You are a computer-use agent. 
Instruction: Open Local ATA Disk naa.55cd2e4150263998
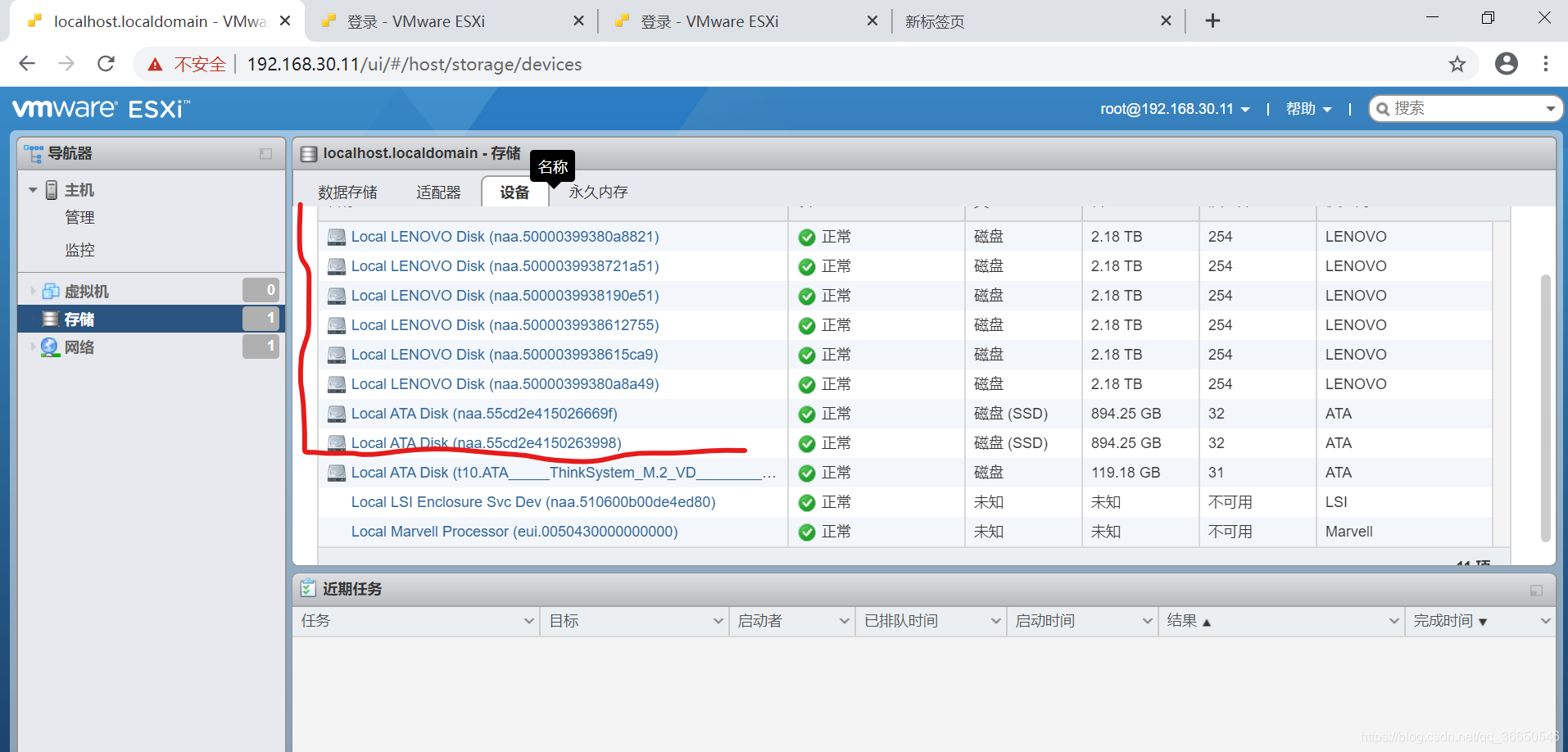(x=486, y=443)
